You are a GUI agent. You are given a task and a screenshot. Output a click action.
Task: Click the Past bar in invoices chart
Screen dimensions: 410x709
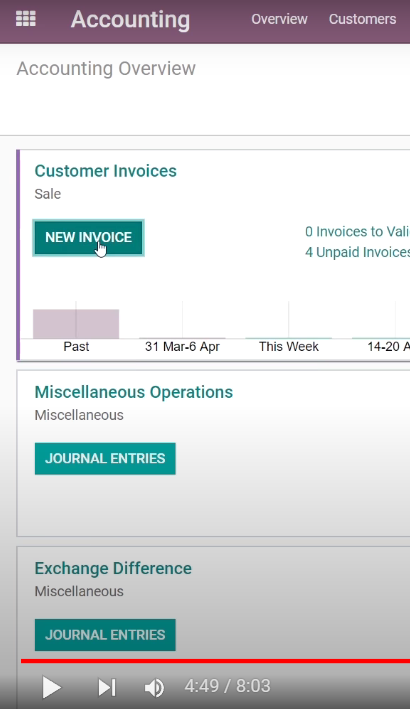(76, 324)
